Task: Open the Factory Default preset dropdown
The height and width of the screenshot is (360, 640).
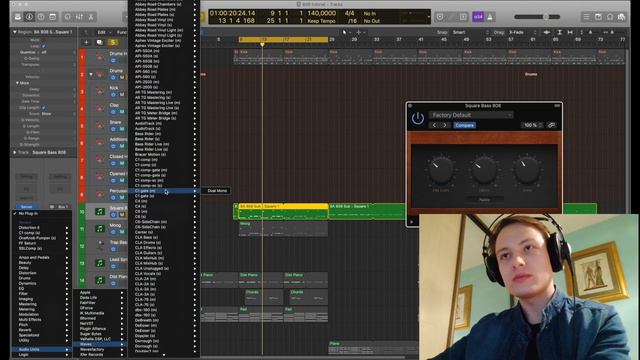Action: (x=471, y=115)
